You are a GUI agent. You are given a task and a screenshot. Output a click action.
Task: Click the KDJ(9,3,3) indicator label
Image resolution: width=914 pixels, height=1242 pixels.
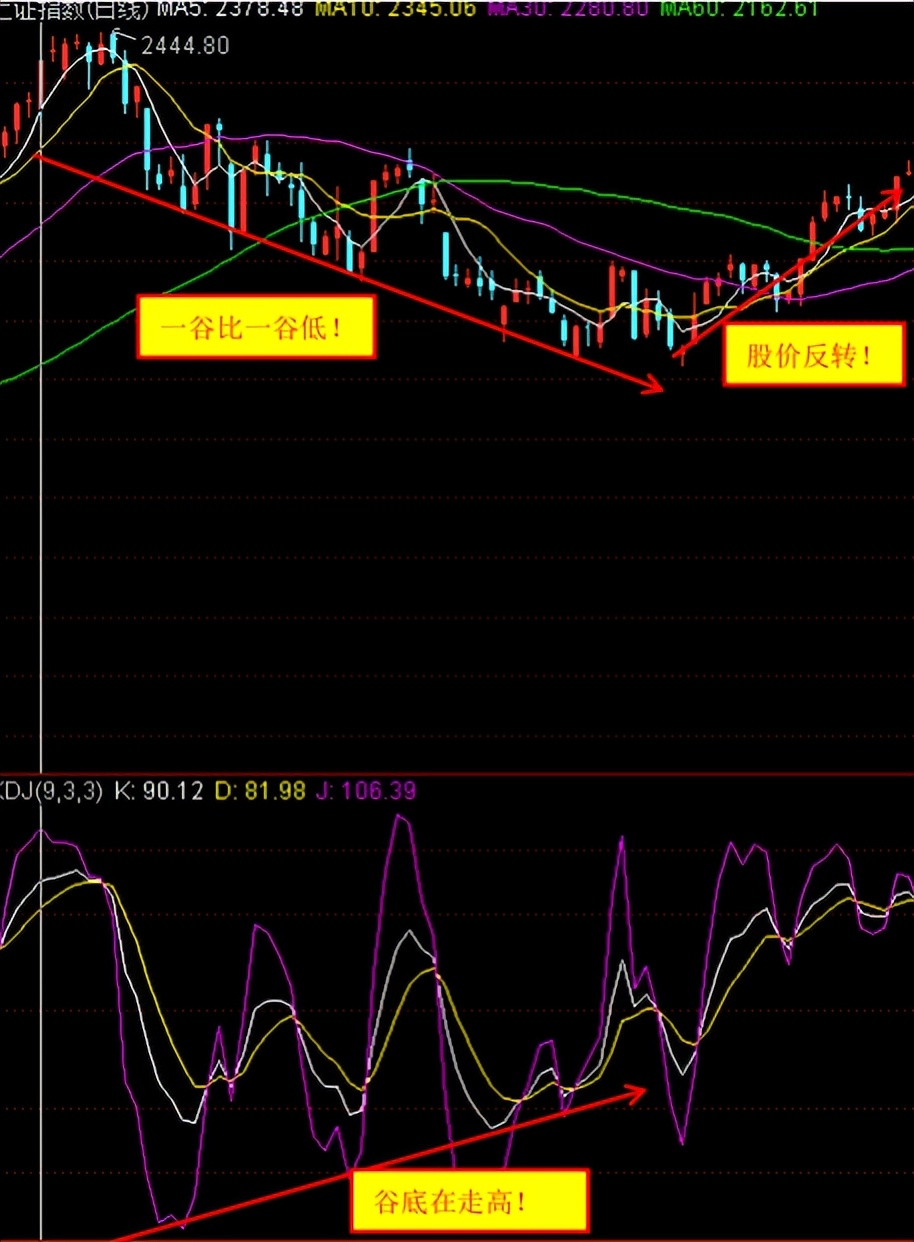pyautogui.click(x=51, y=791)
